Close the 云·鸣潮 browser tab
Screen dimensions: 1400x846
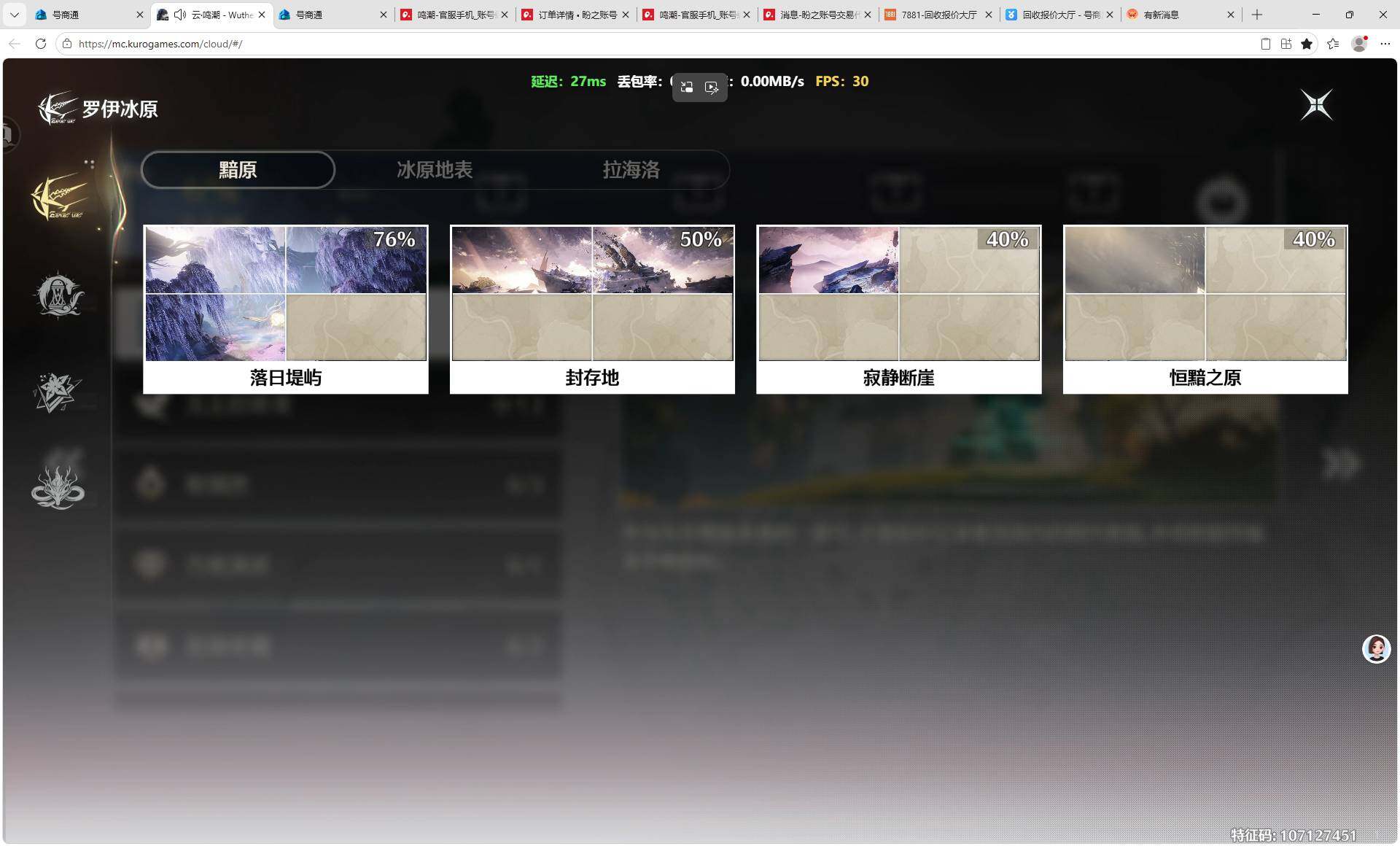(262, 15)
